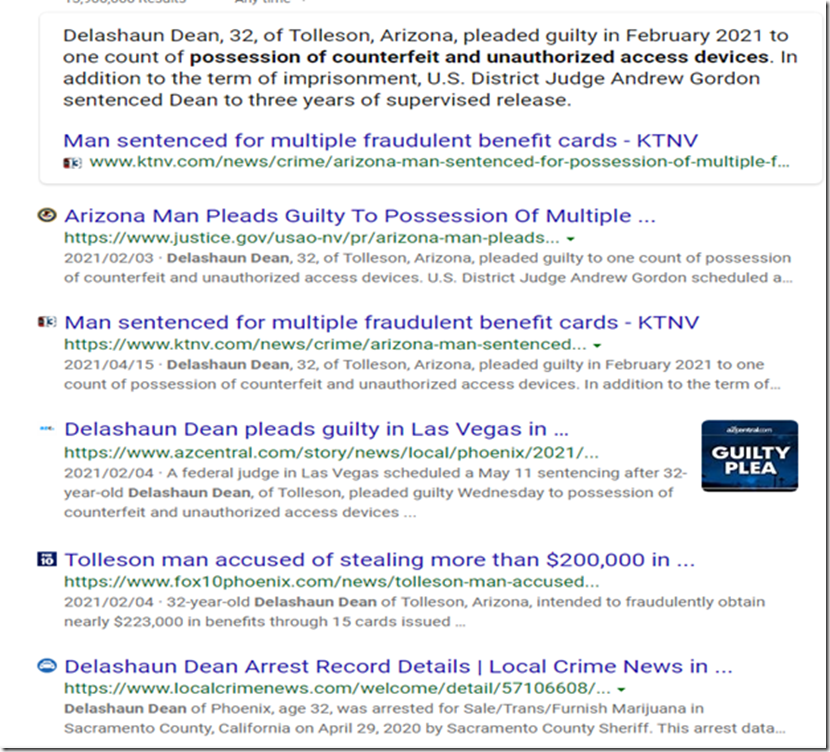
Task: Open the dropdown arrow after the ktnv.com result URL
Action: pos(597,345)
